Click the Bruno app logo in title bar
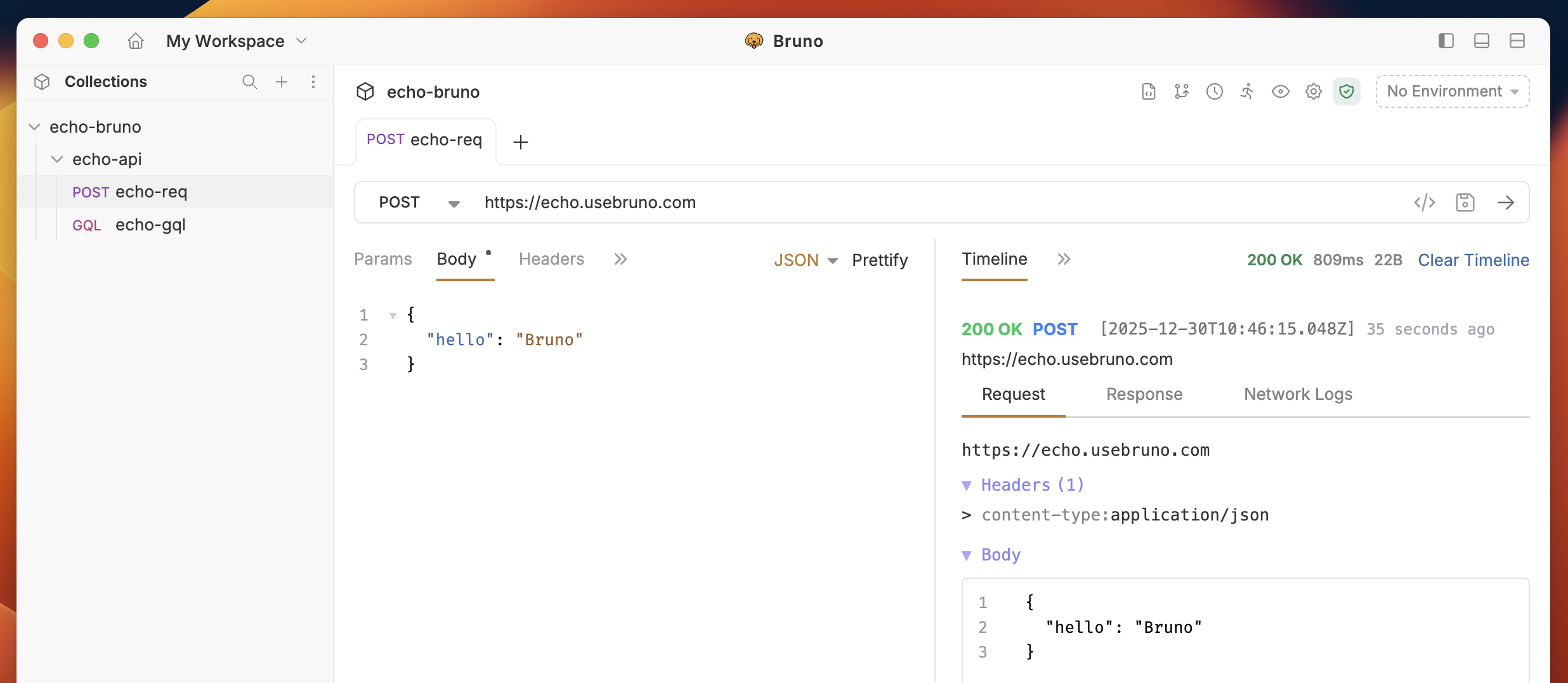1568x683 pixels. 754,41
